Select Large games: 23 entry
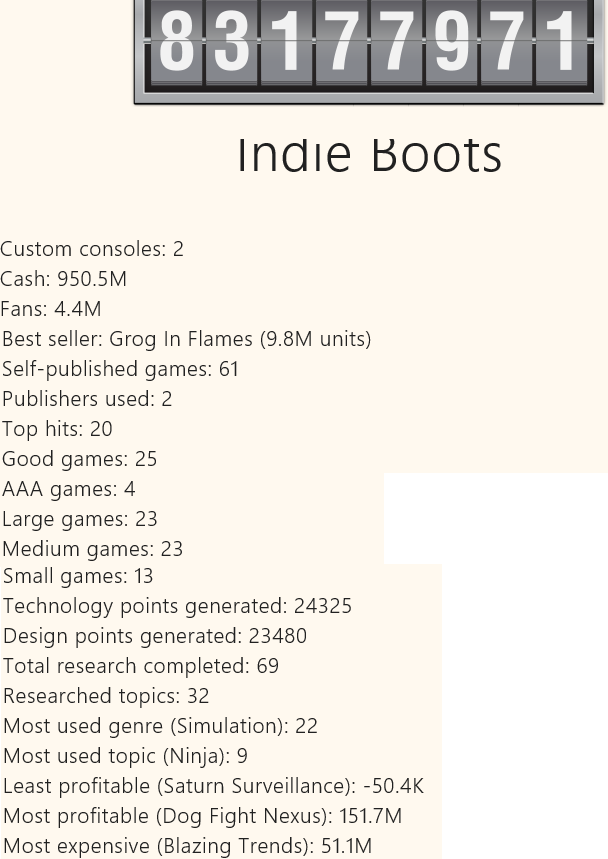The width and height of the screenshot is (608, 859). [x=80, y=519]
